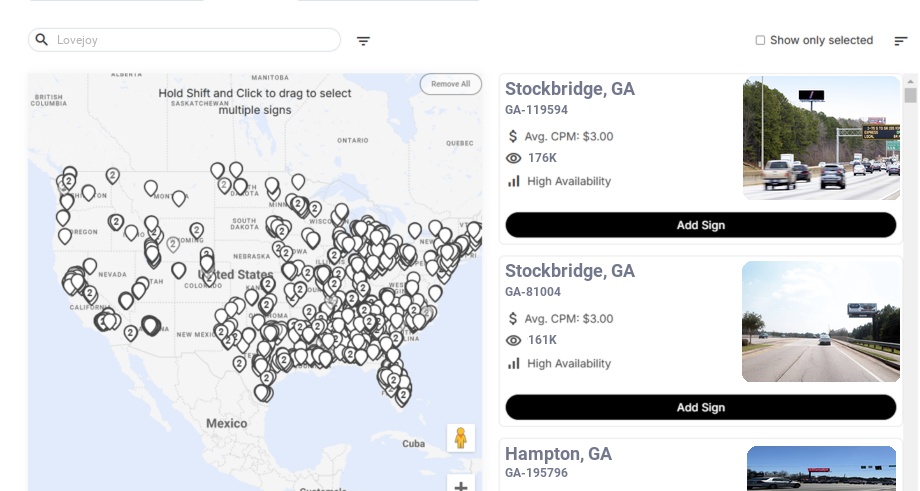This screenshot has height=491, width=920.
Task: Open Hampton, GA listing title
Action: tap(558, 454)
